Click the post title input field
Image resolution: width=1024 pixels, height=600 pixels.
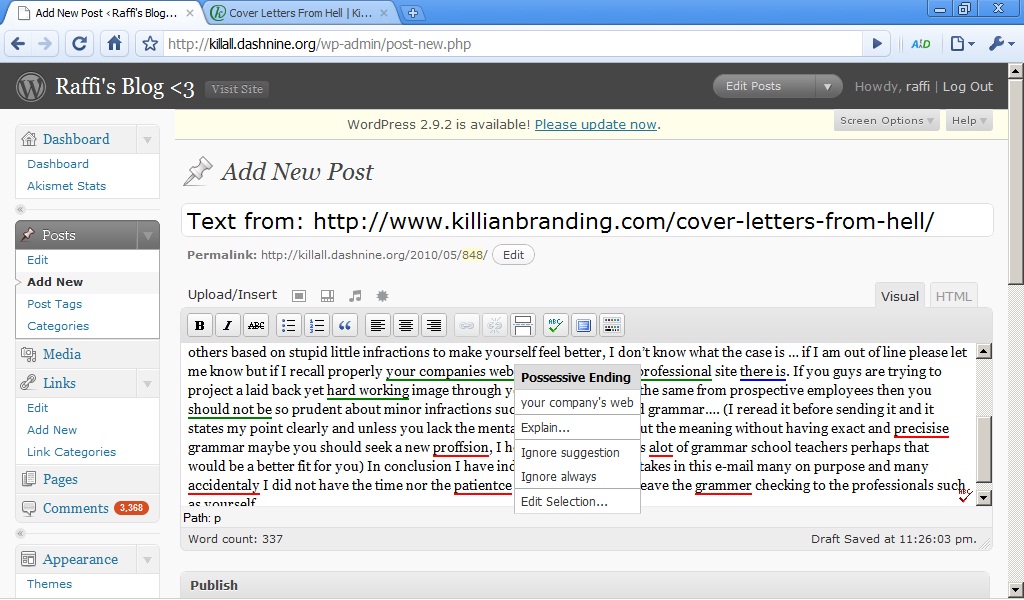587,221
